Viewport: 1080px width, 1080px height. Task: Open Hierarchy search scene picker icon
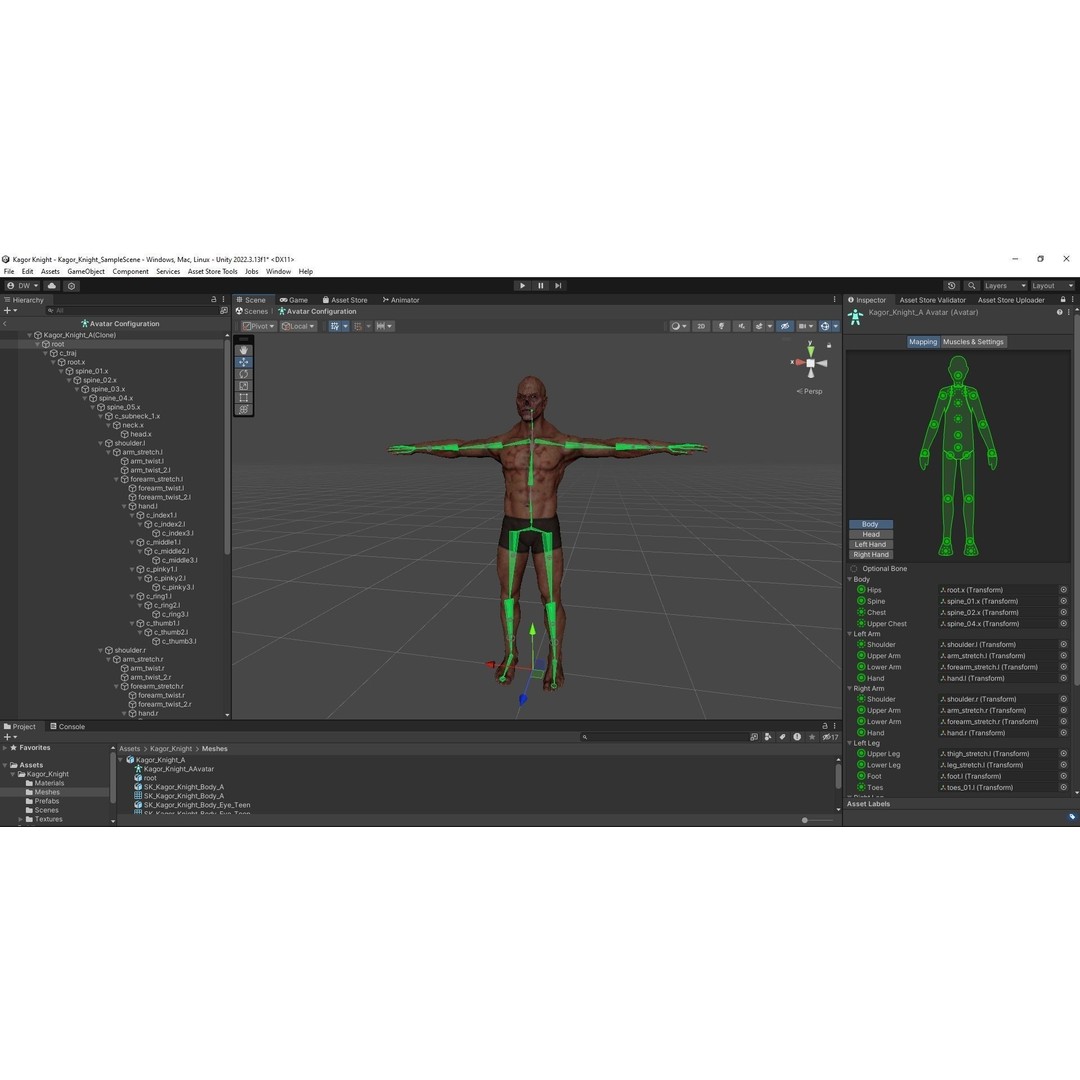pos(223,311)
